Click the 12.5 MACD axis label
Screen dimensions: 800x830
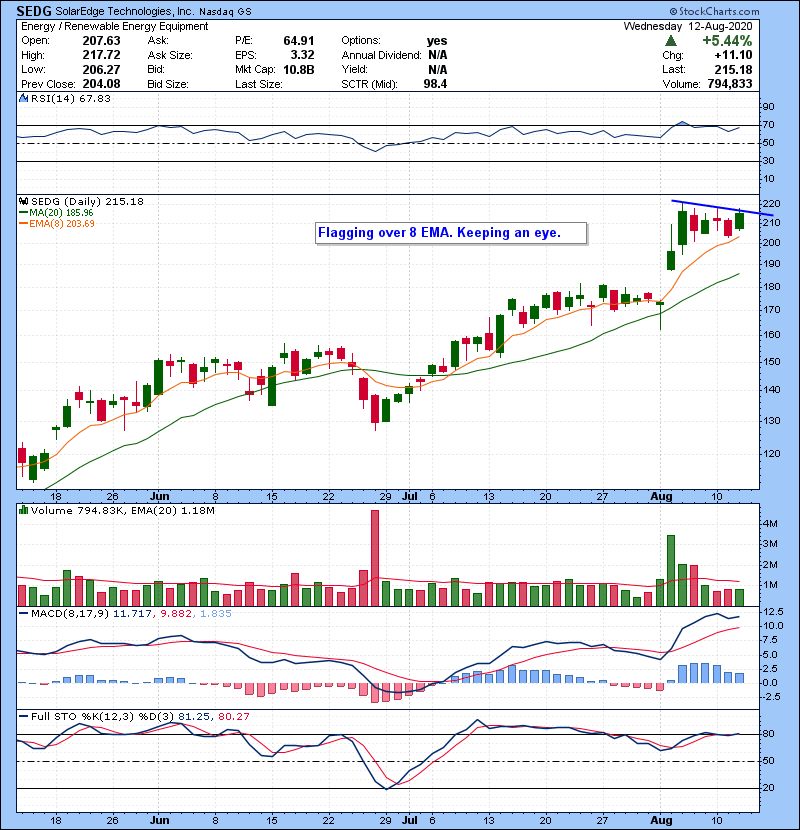(773, 611)
